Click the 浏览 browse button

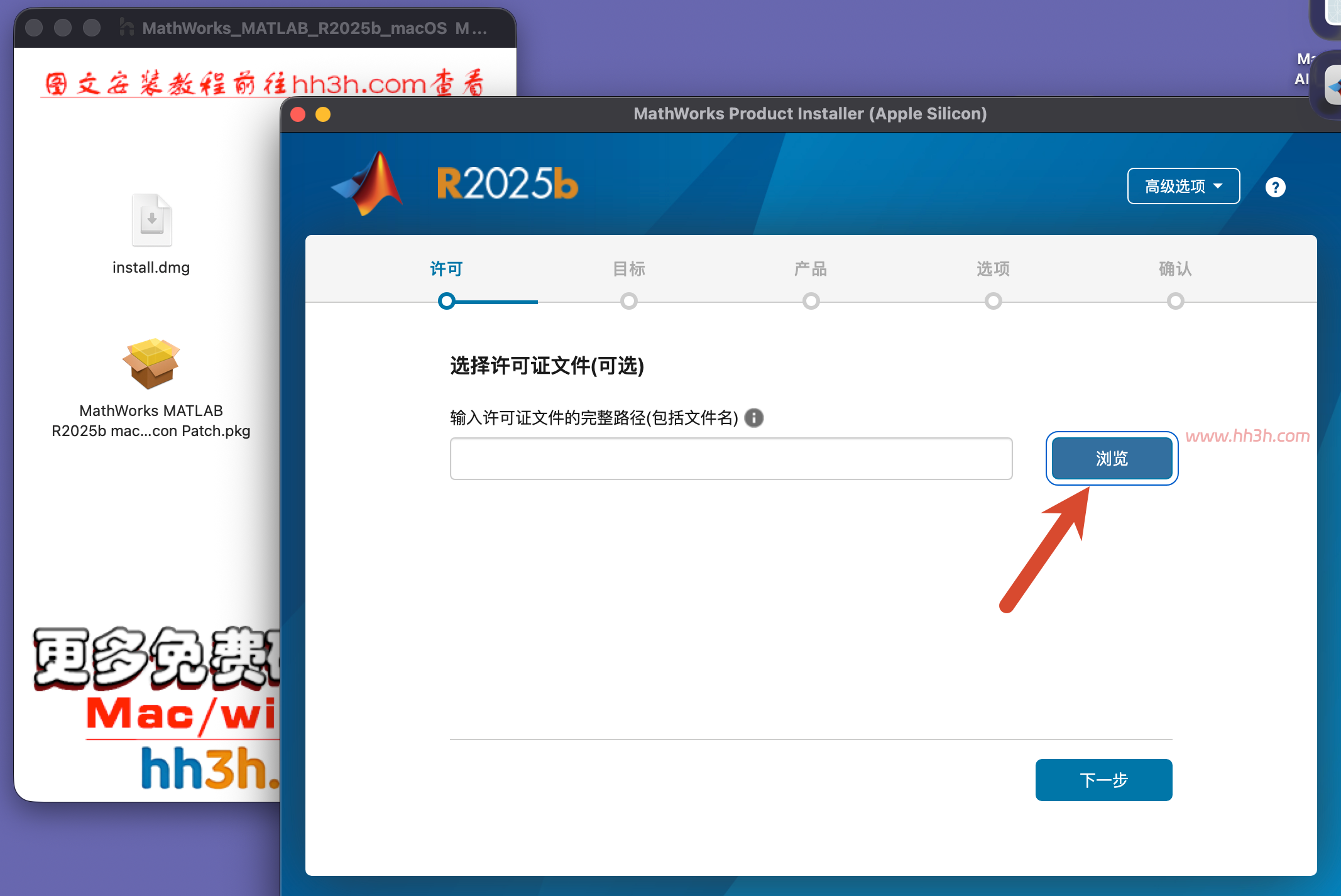(x=1112, y=459)
